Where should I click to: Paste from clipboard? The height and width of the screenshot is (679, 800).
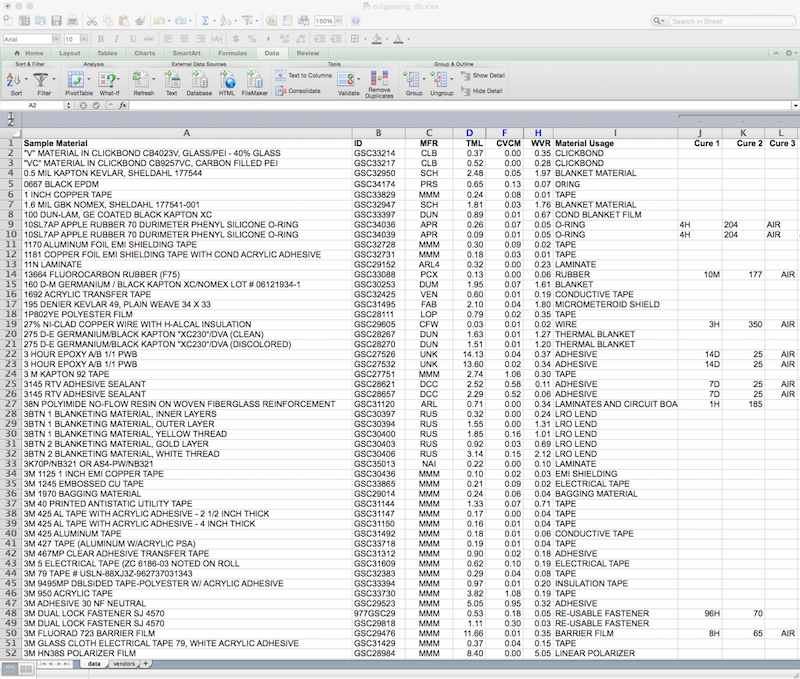[x=124, y=21]
